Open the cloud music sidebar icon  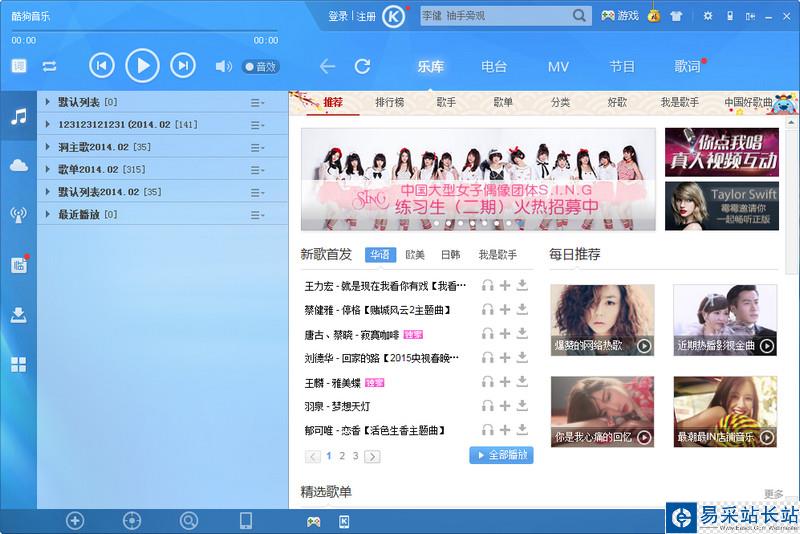point(19,165)
